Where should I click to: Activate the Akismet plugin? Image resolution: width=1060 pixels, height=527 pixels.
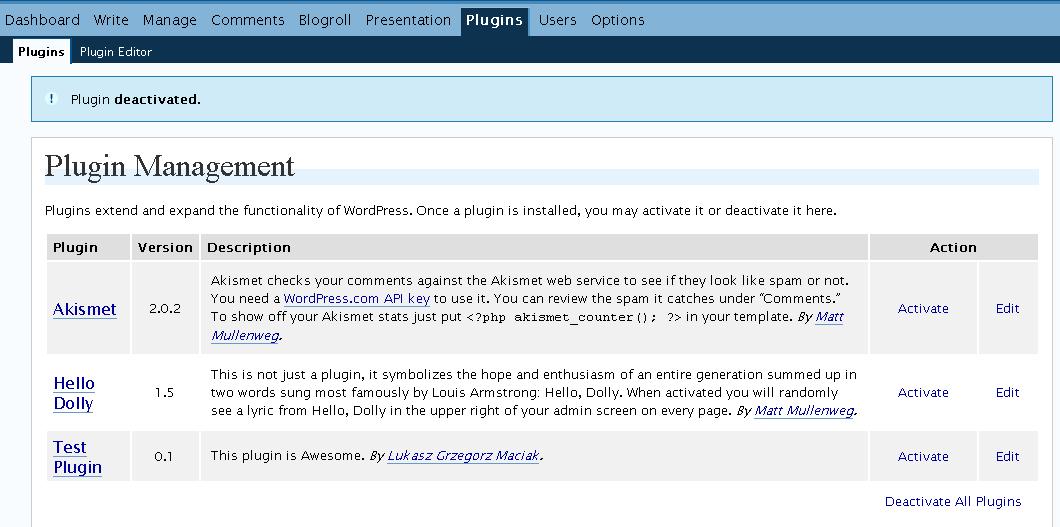click(923, 309)
